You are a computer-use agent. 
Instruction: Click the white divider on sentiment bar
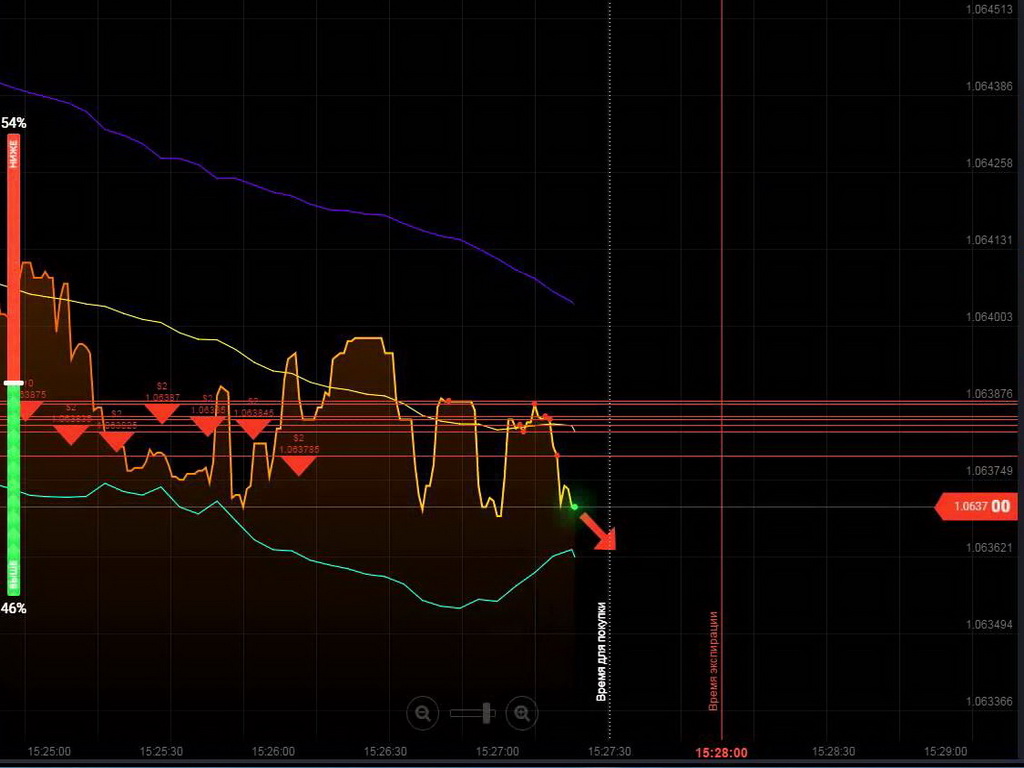pos(13,383)
